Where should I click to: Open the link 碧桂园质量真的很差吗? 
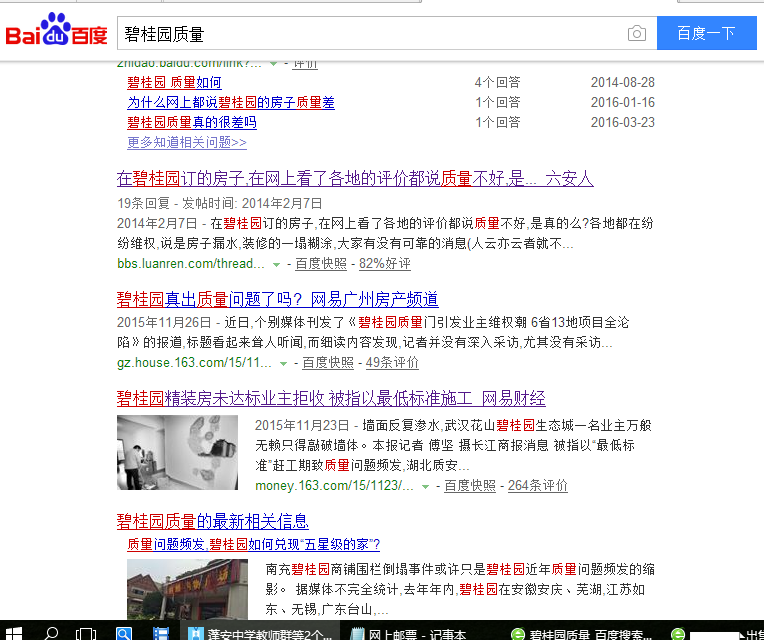pos(192,122)
